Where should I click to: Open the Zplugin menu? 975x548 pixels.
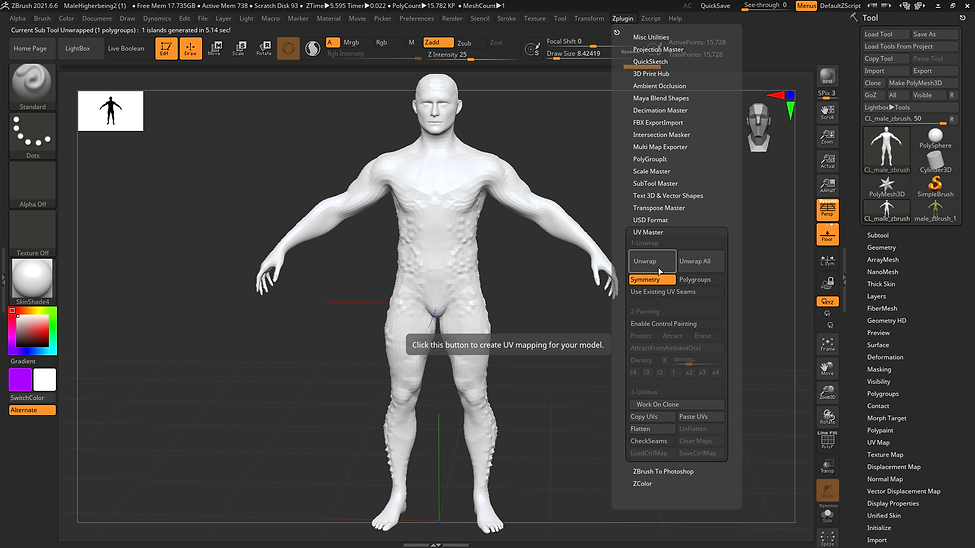pyautogui.click(x=622, y=18)
